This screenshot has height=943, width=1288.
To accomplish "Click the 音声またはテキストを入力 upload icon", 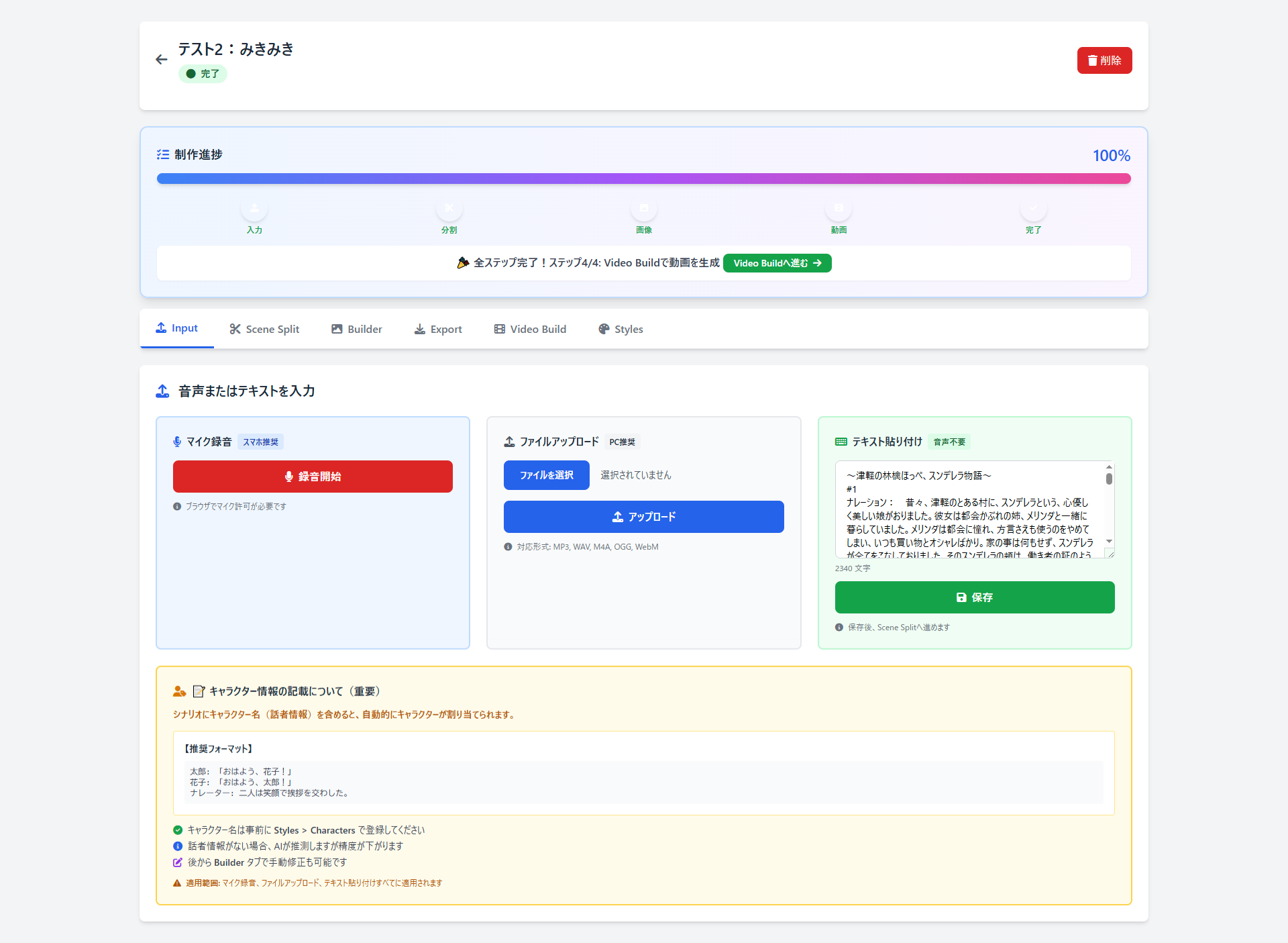I will pyautogui.click(x=162, y=391).
